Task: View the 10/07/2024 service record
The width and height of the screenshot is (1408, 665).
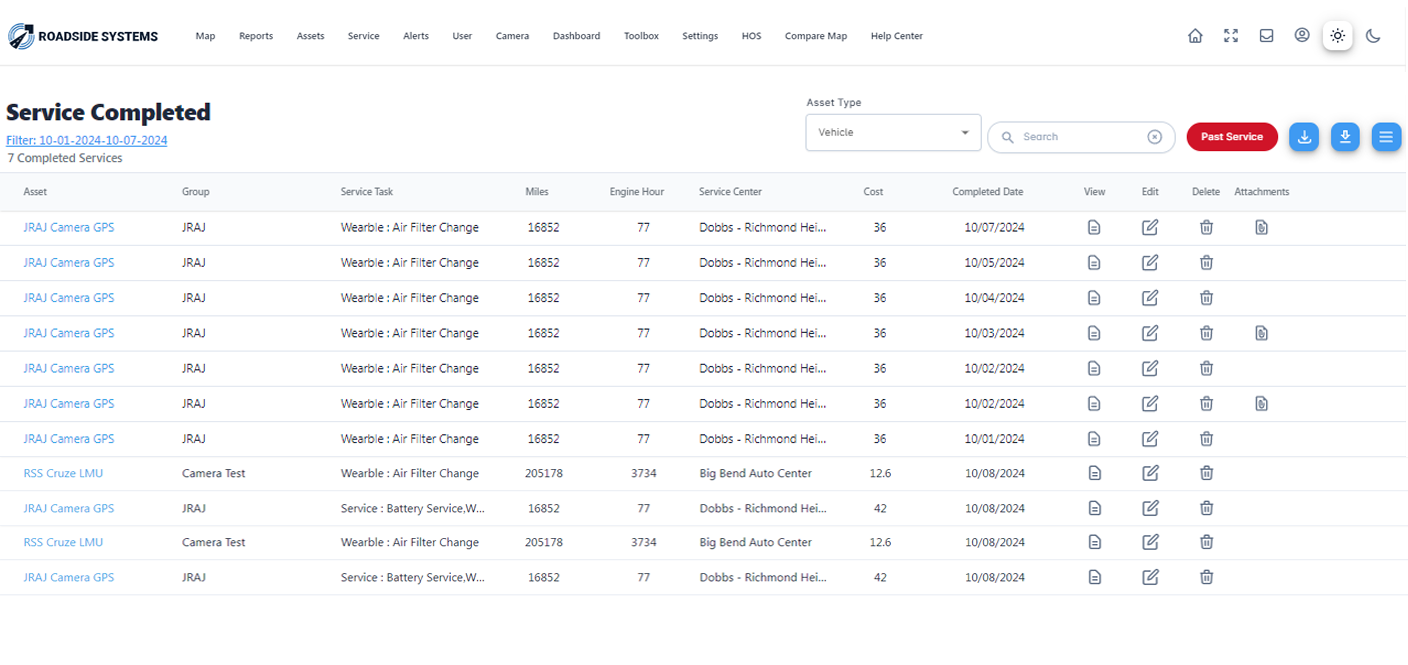Action: 1094,228
